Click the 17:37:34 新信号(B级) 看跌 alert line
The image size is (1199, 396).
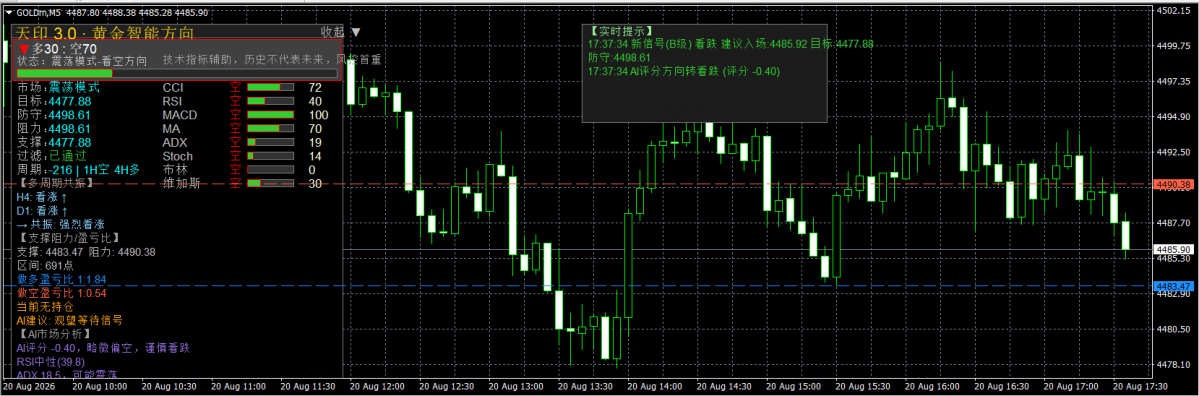tap(730, 44)
